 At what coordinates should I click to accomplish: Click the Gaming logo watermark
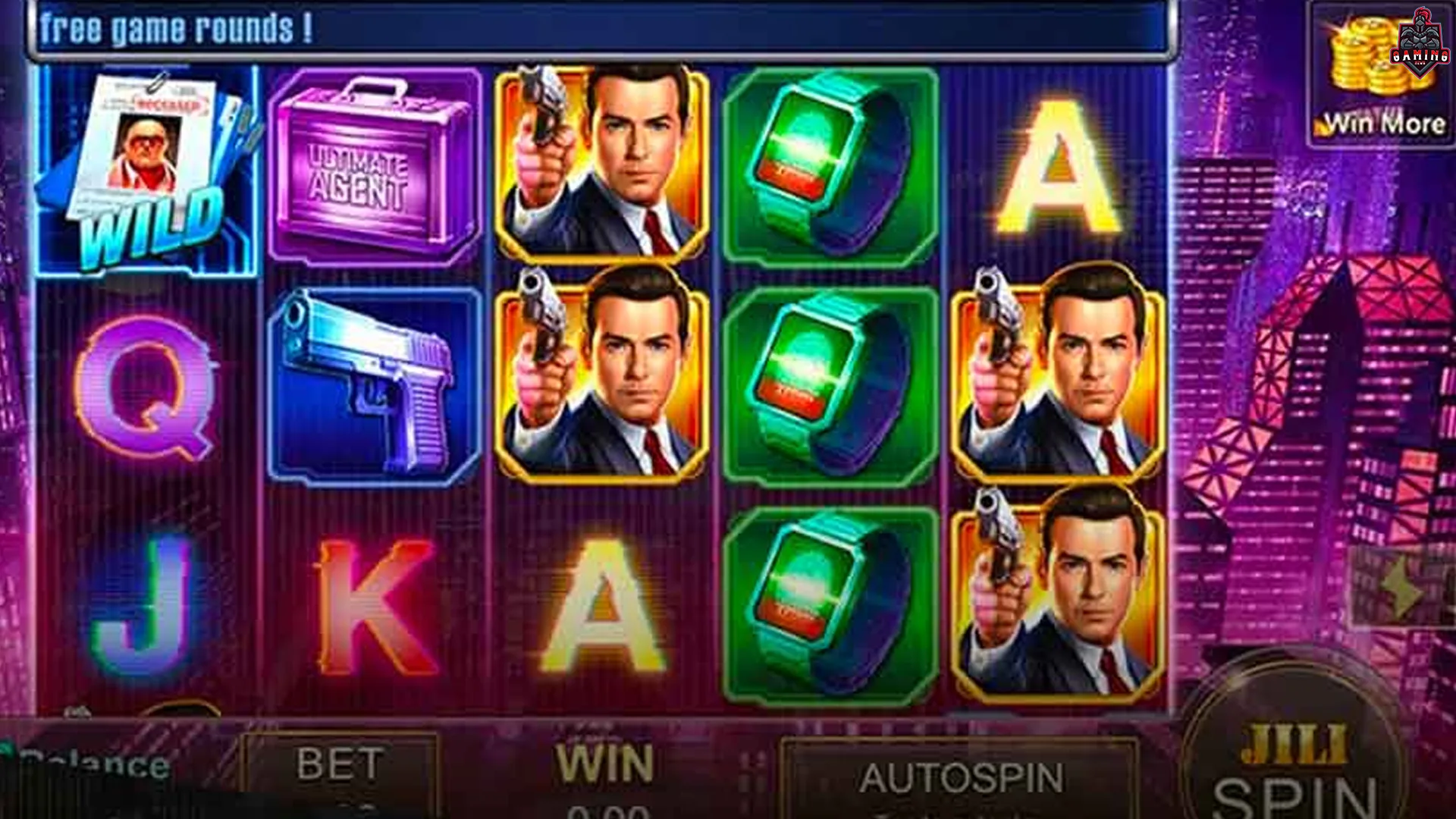pyautogui.click(x=1420, y=44)
